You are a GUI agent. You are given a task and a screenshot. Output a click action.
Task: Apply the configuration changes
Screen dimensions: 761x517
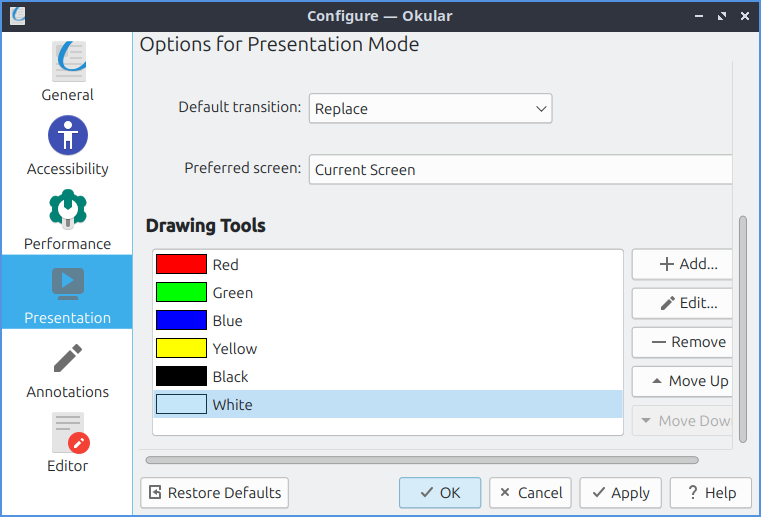pos(620,492)
